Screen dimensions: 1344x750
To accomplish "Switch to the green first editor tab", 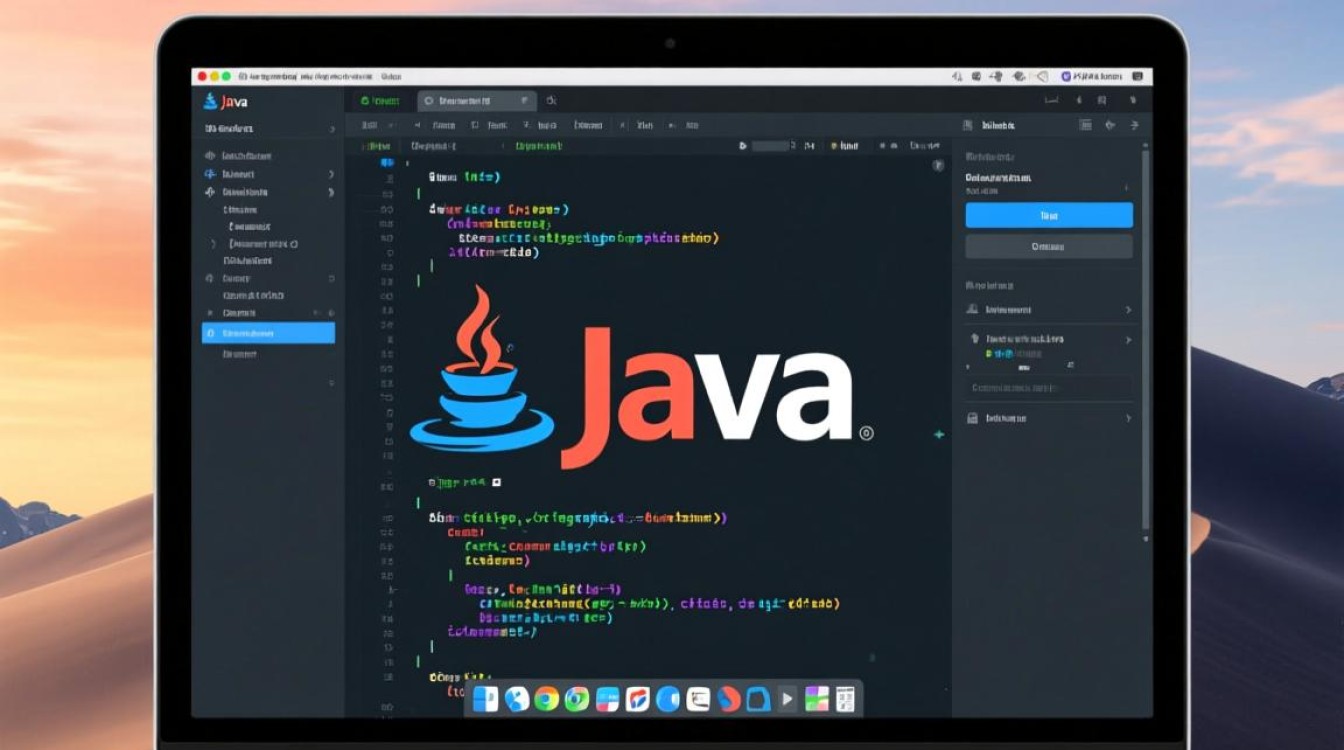I will (x=380, y=101).
